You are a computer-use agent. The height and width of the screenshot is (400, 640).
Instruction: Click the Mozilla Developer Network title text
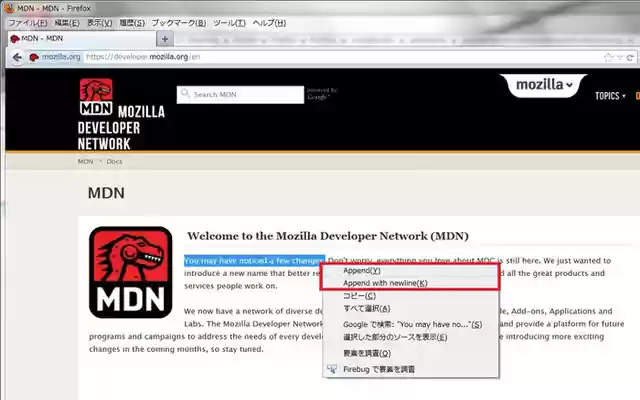click(121, 128)
